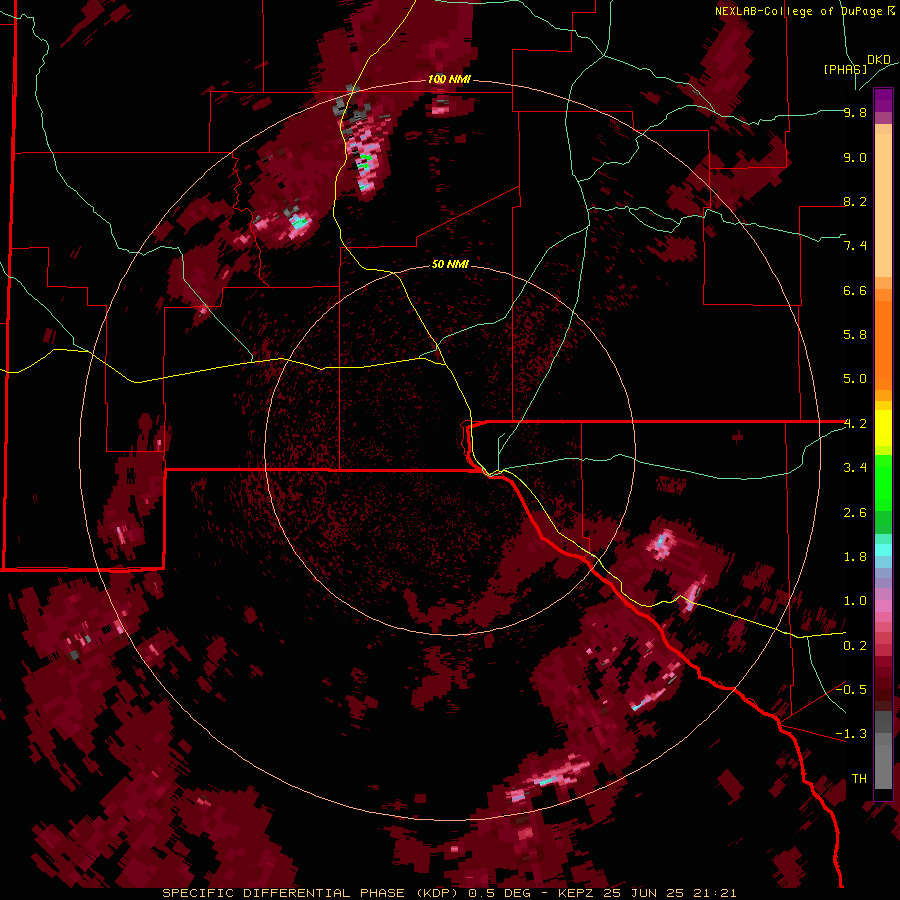Select the 6.6 value on the scale

point(855,290)
